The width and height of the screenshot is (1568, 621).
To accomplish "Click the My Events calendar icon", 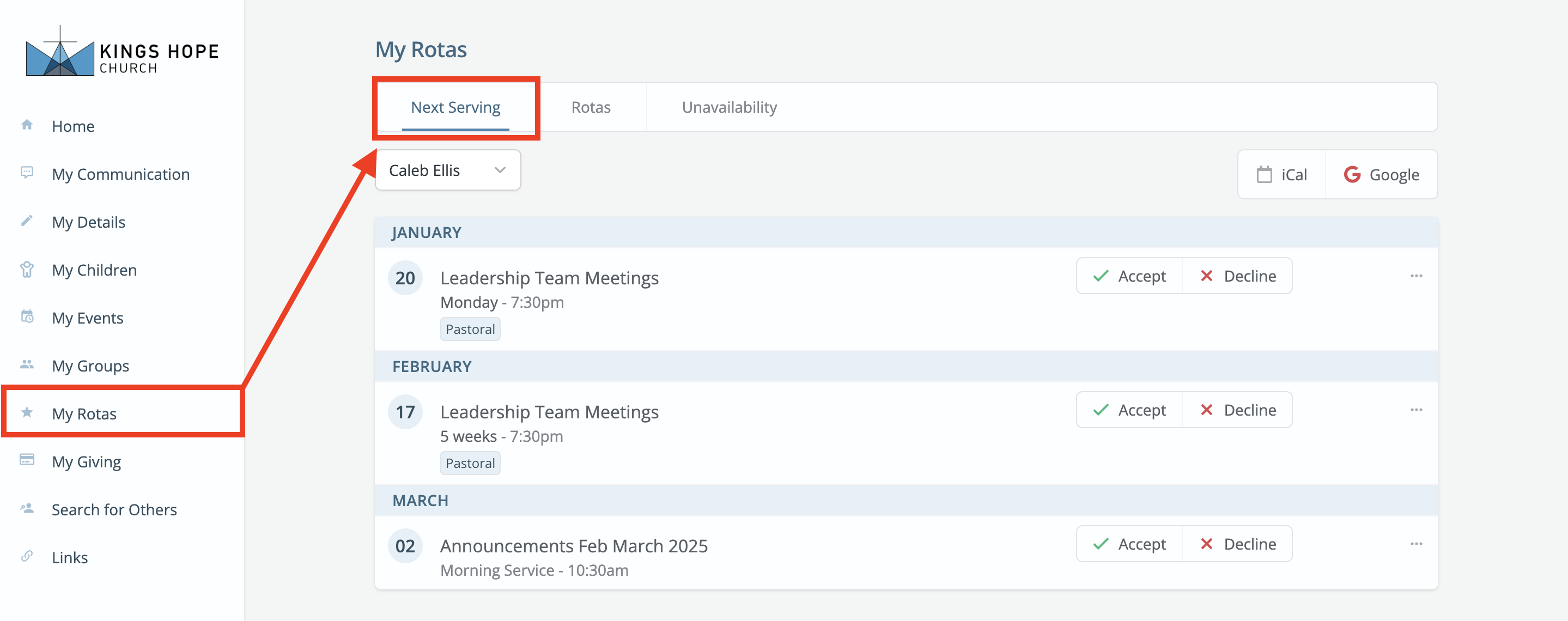I will [27, 316].
